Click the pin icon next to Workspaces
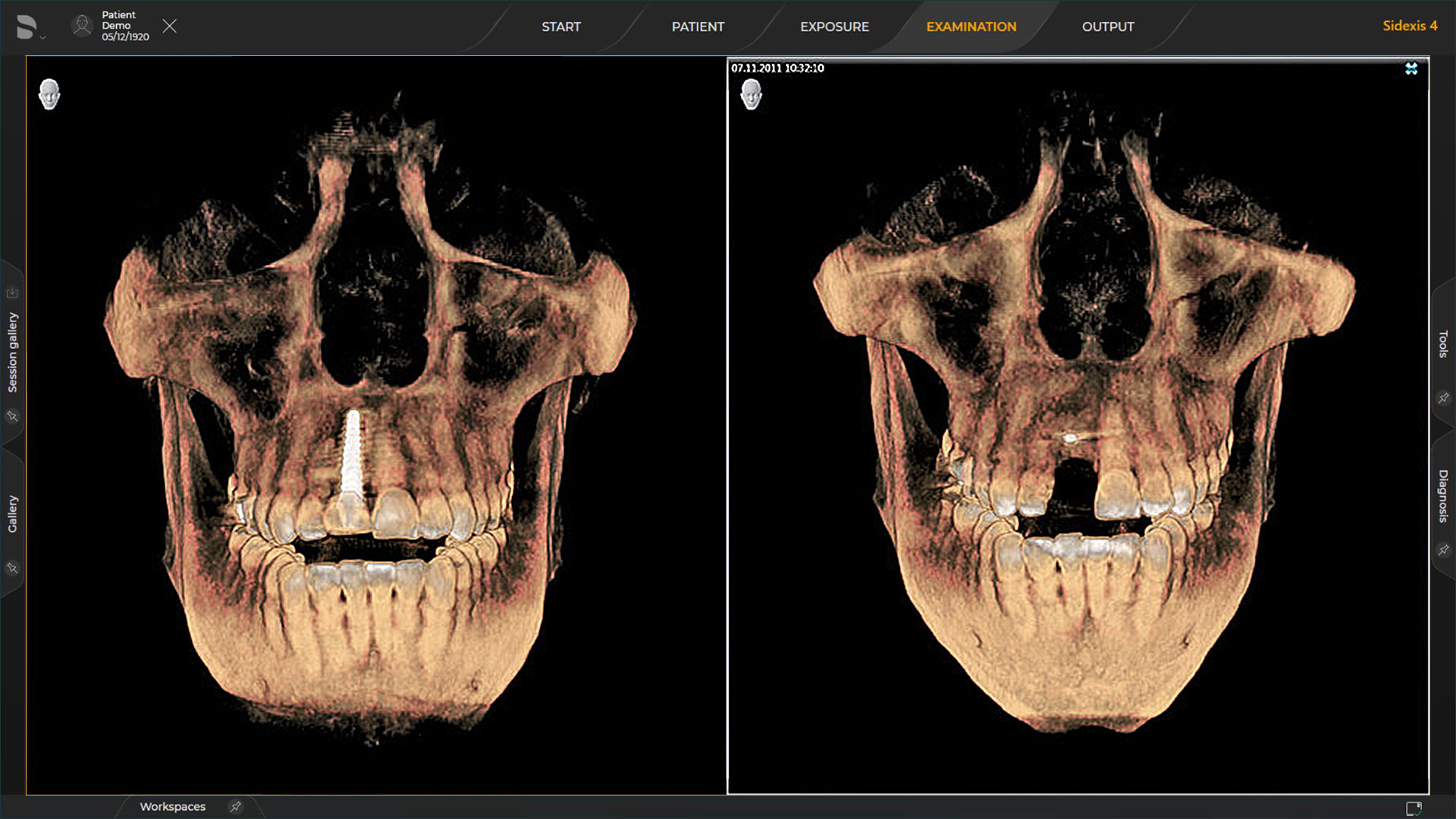 [235, 807]
